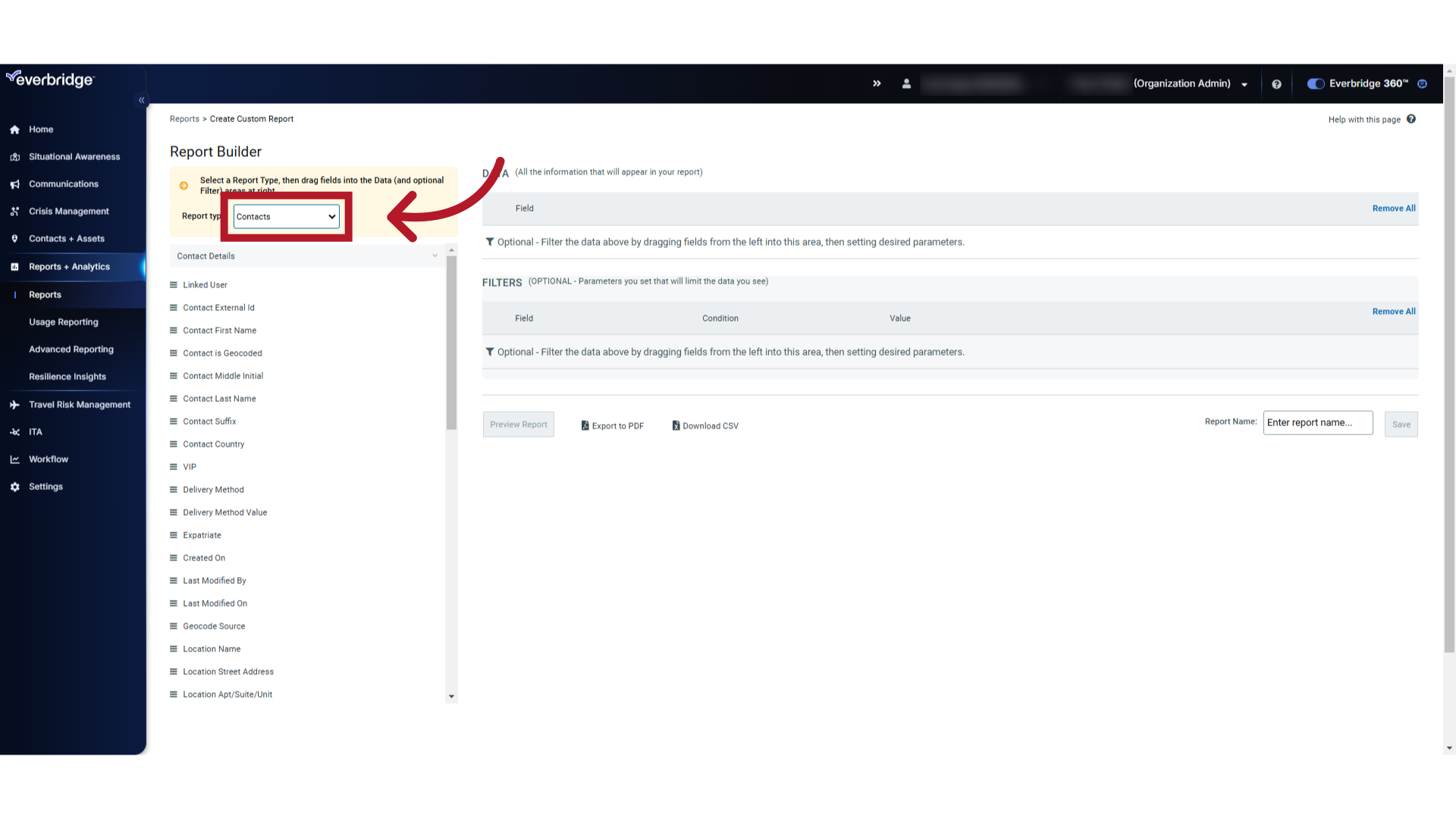This screenshot has height=819, width=1456.
Task: Click the Help question mark icon
Action: click(1277, 84)
